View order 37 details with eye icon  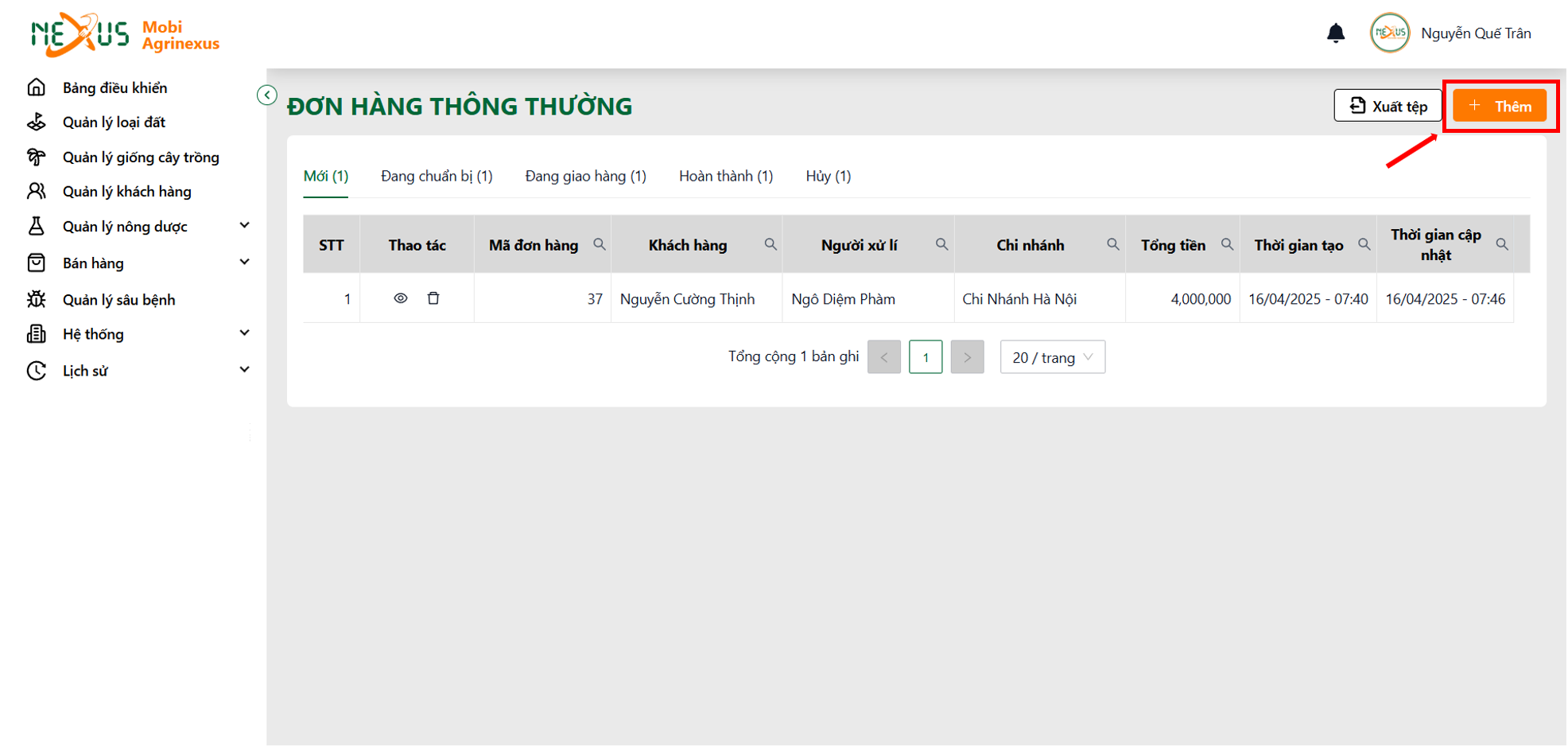pos(401,298)
